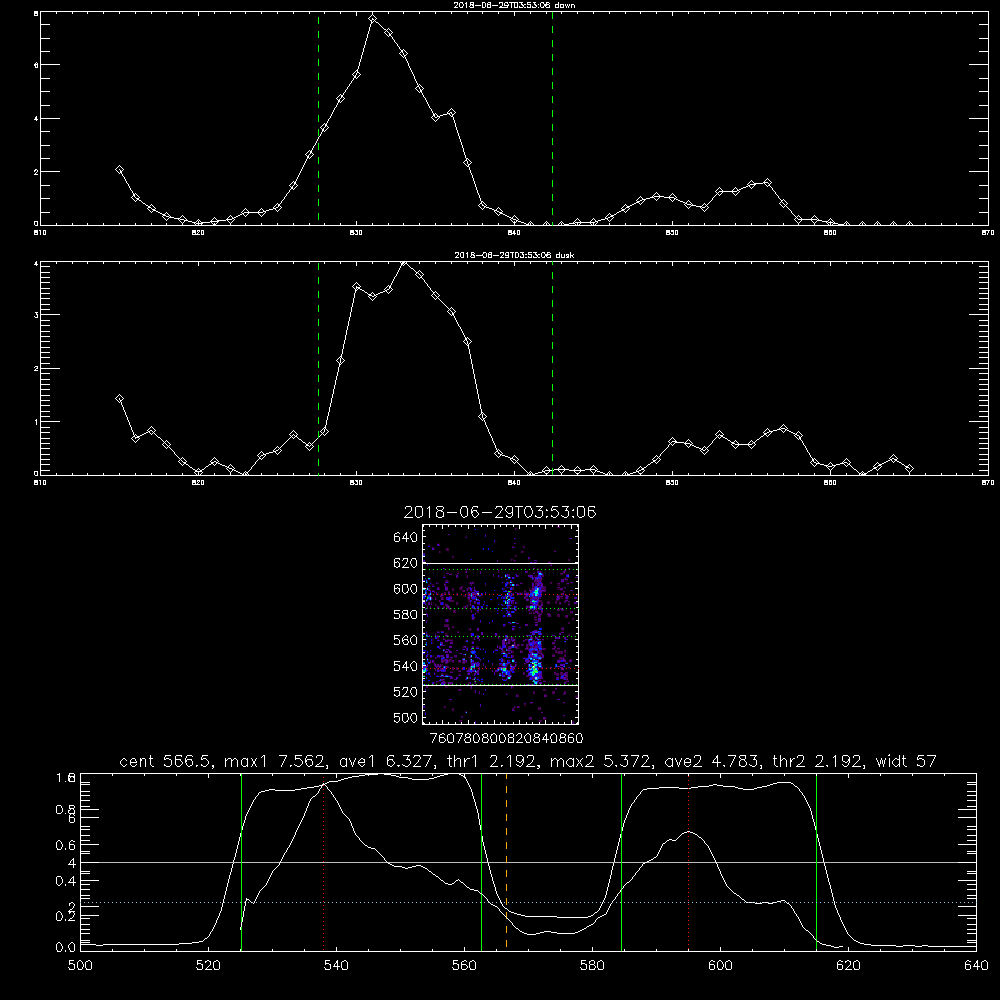Click the solid green line near 585 in the bottom plot
Screen dimensions: 1000x1000
point(621,861)
